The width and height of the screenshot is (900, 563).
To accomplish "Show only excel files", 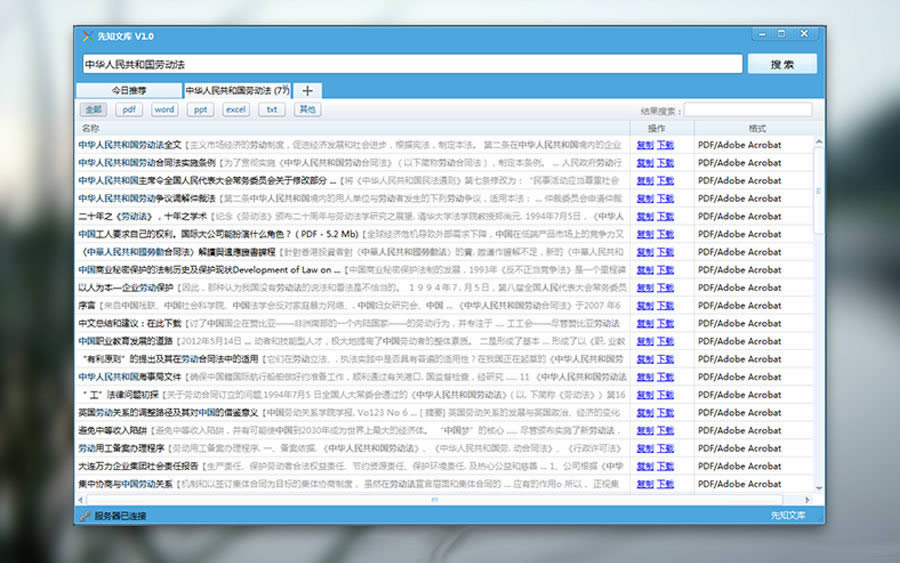I will 236,110.
